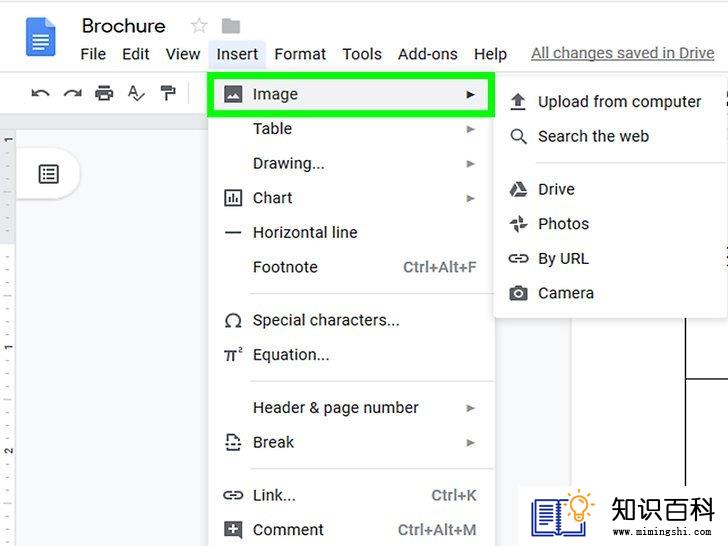Screen dimensions: 728x546
Task: Click the Google Docs home icon
Action: coord(40,37)
